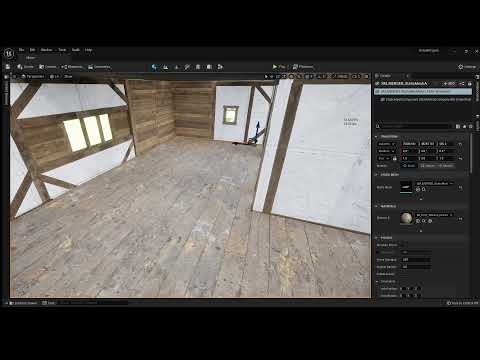Image resolution: width=480 pixels, height=360 pixels.
Task: Select the Fracture mode icon
Action: tap(209, 67)
